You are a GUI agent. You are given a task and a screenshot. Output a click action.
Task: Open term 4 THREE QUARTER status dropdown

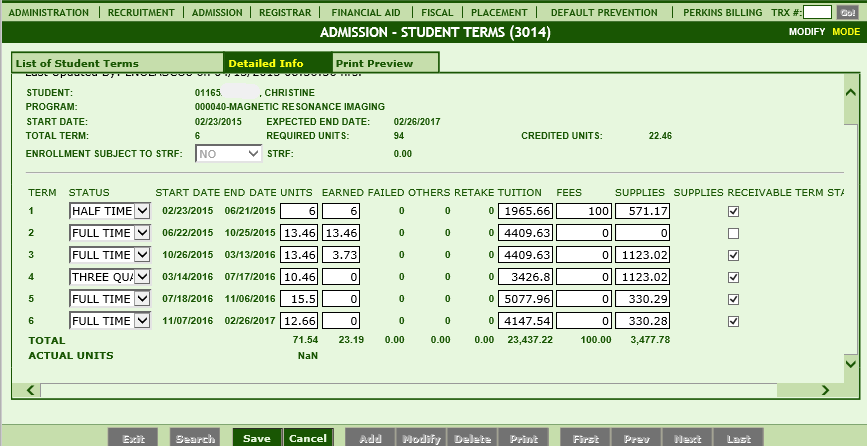109,277
